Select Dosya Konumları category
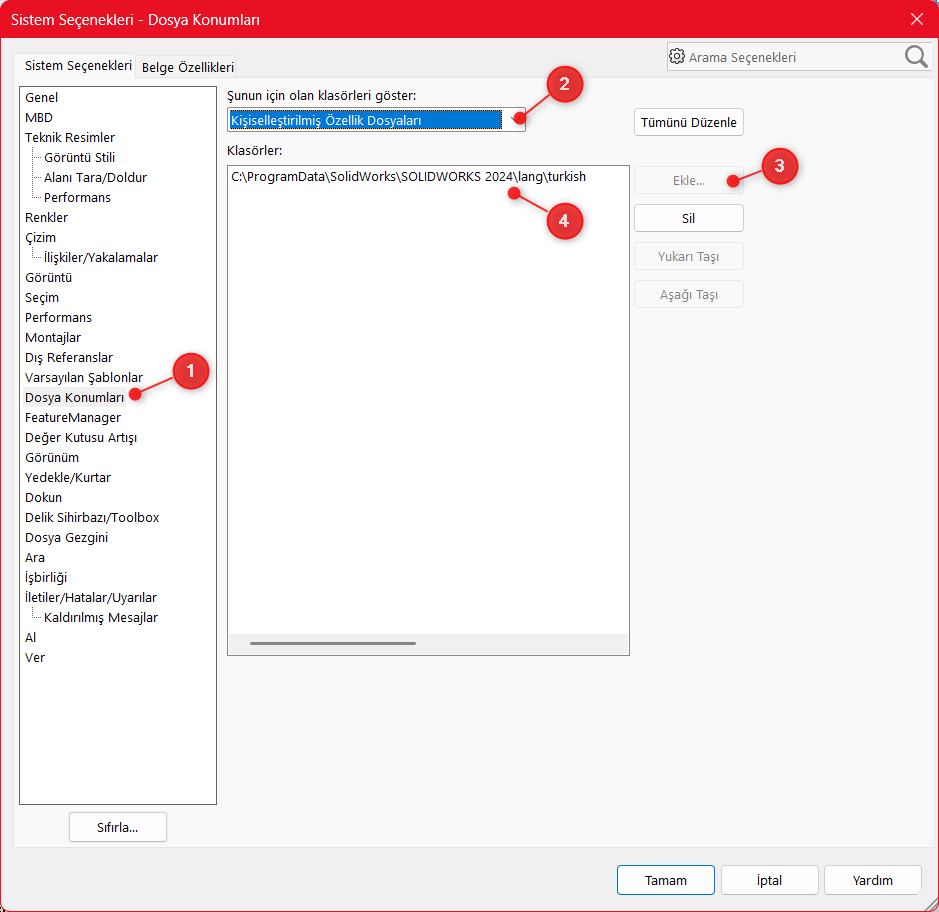The width and height of the screenshot is (939, 912). coord(74,398)
